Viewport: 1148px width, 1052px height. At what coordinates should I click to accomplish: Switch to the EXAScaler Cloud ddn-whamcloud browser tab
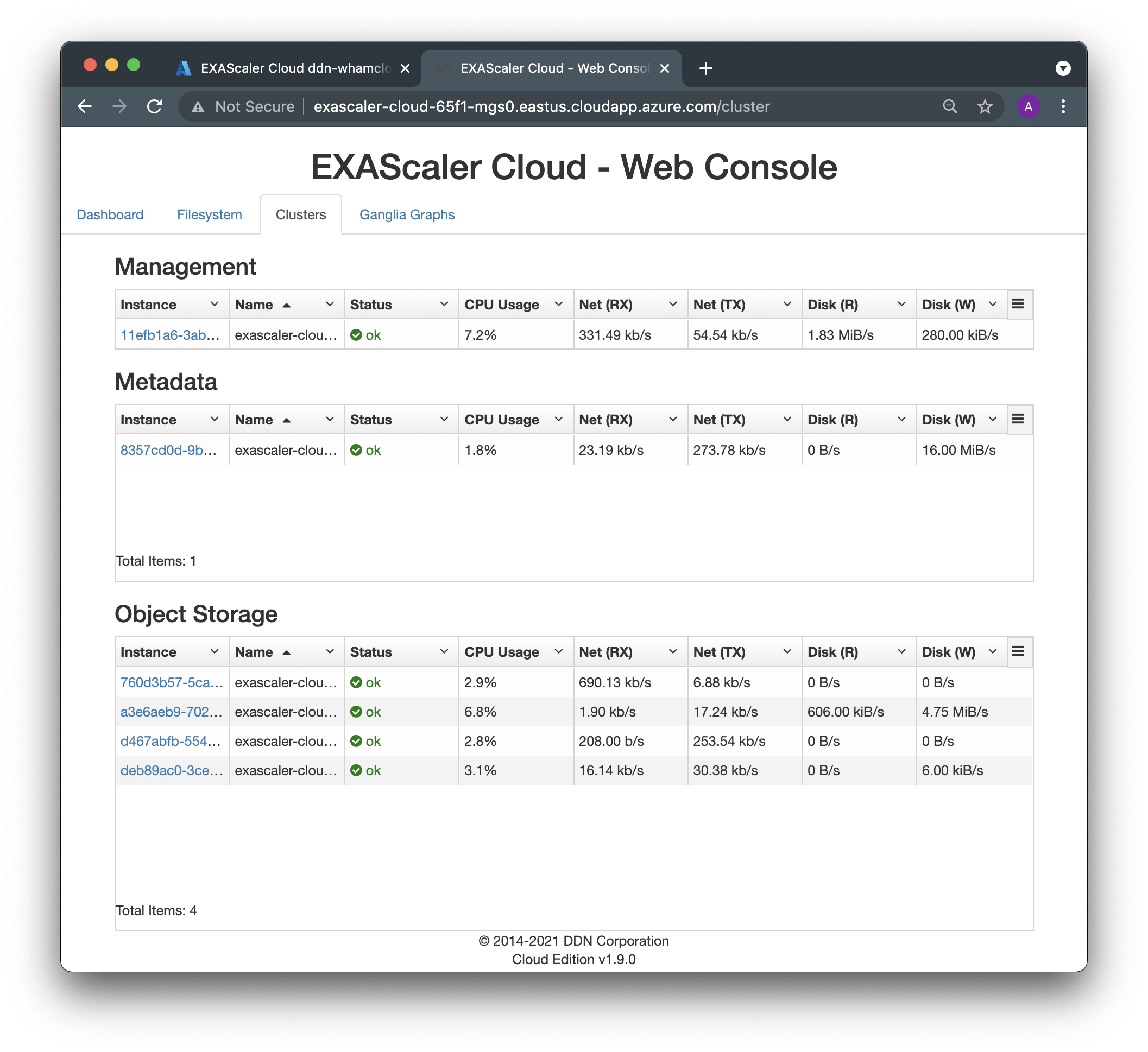pyautogui.click(x=293, y=68)
